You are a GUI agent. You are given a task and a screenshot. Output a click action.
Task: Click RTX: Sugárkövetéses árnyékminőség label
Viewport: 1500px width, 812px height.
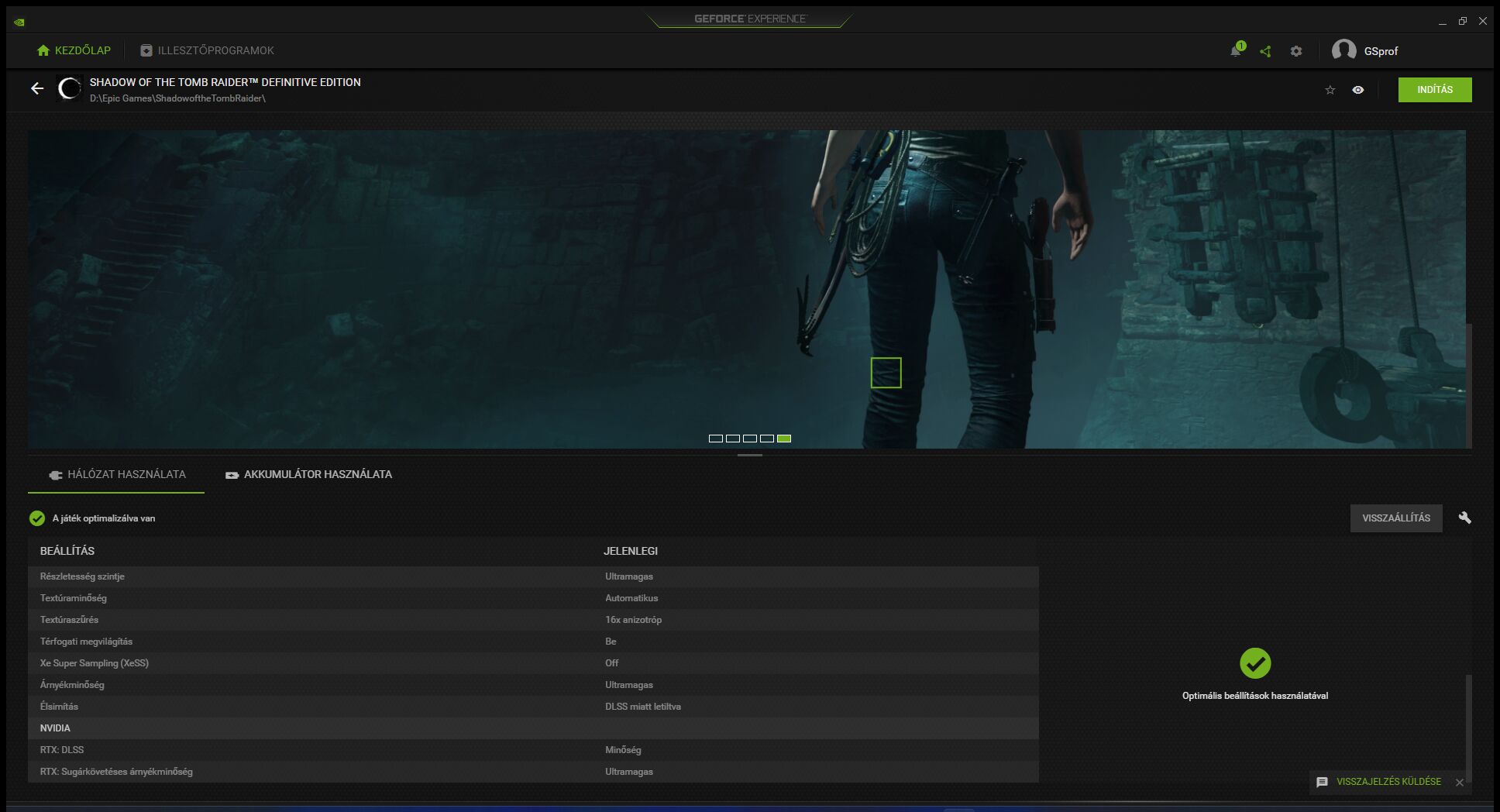[x=116, y=772]
